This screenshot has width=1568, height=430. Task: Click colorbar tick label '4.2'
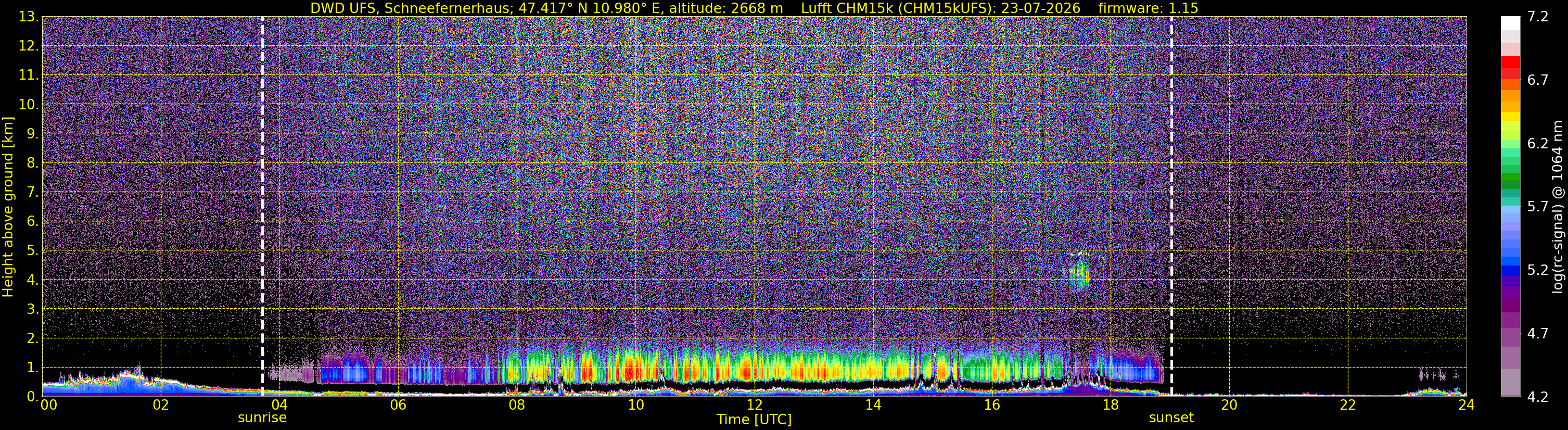click(x=1538, y=397)
